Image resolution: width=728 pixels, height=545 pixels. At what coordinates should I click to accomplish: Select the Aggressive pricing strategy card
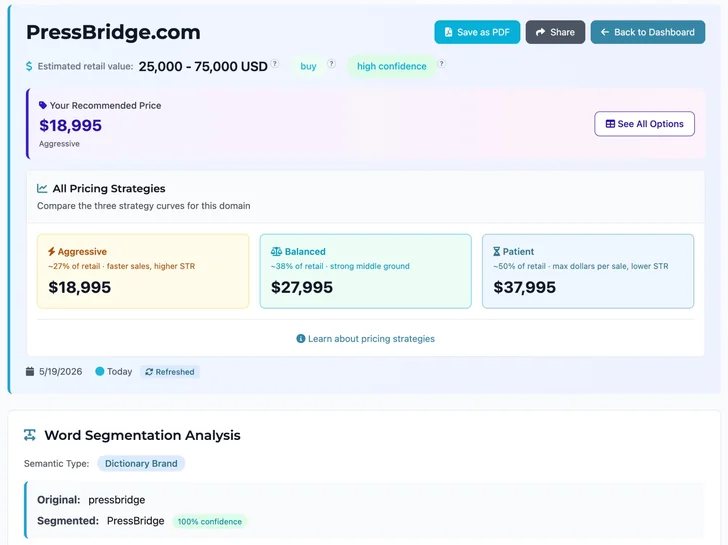point(143,271)
